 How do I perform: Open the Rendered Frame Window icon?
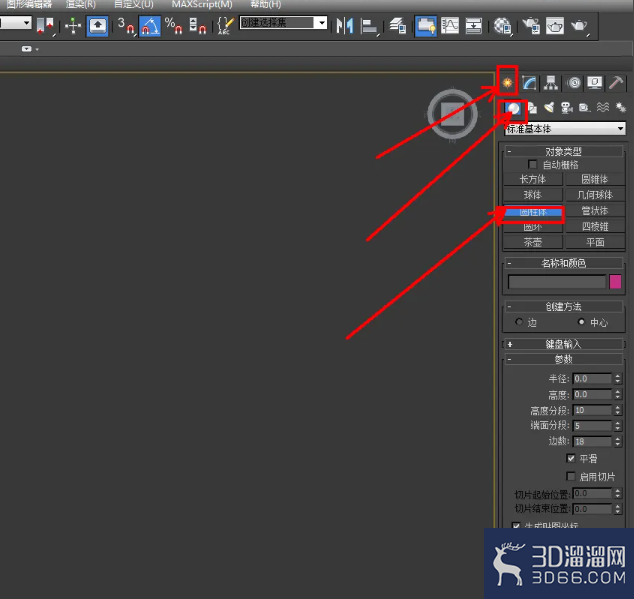click(555, 25)
